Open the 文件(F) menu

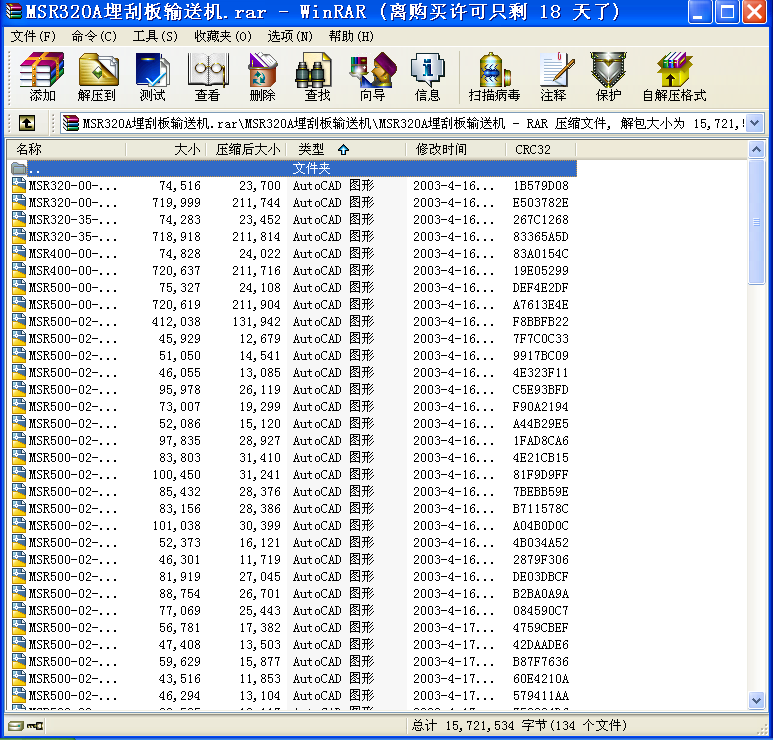(x=33, y=36)
